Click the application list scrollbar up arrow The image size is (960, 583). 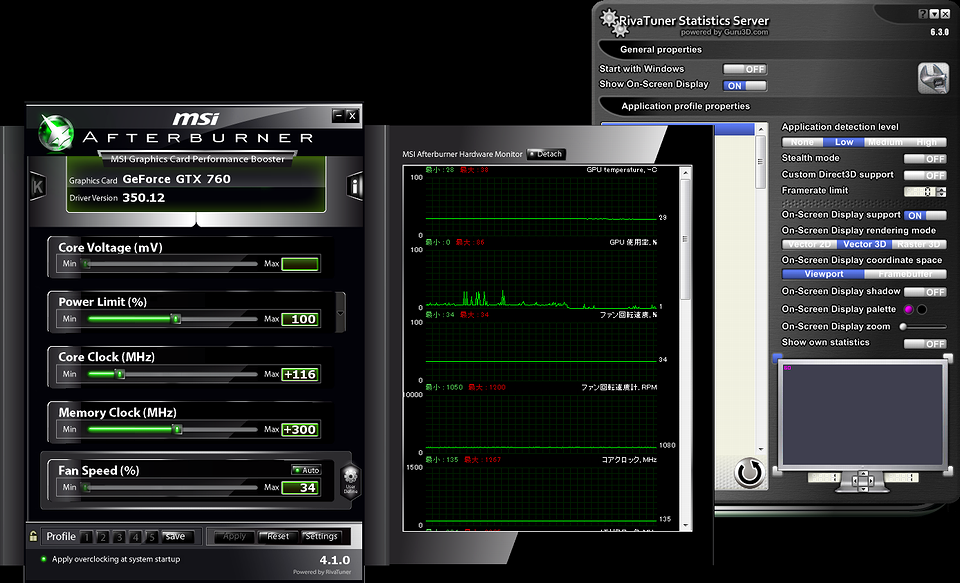761,129
